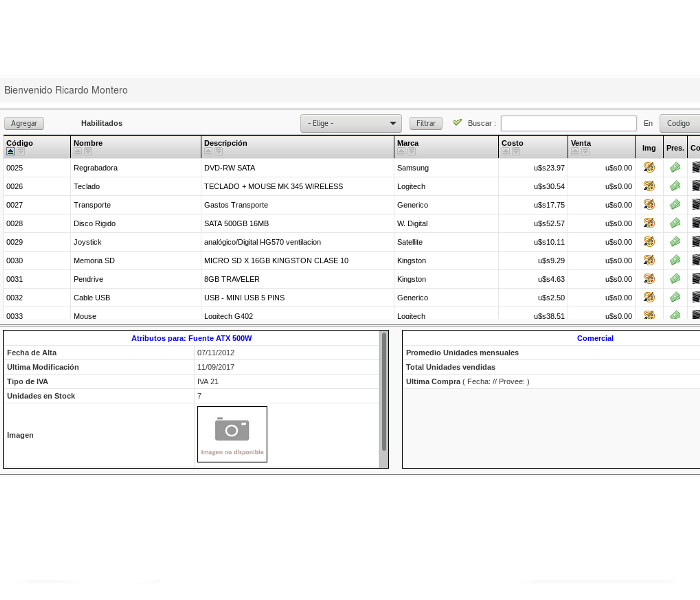Open image editor for Cable USB row
The image size is (700, 600).
[x=649, y=297]
